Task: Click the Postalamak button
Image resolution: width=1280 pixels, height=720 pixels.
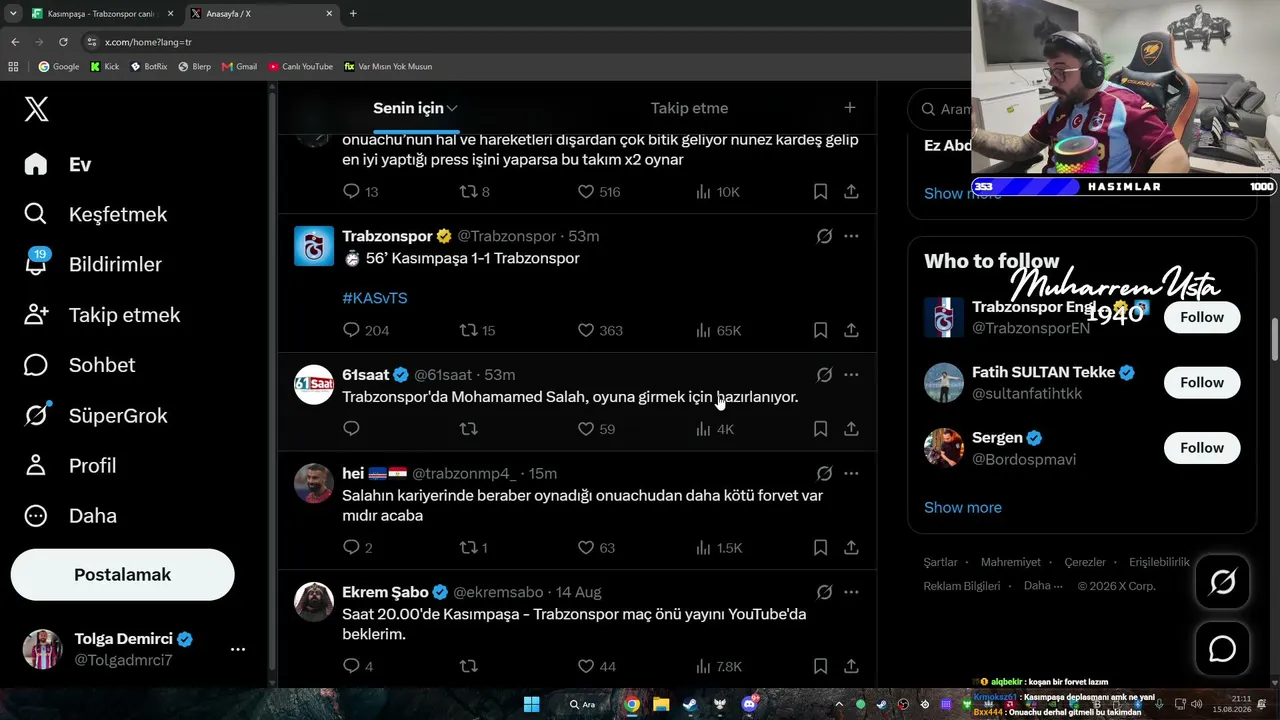Action: click(x=122, y=575)
